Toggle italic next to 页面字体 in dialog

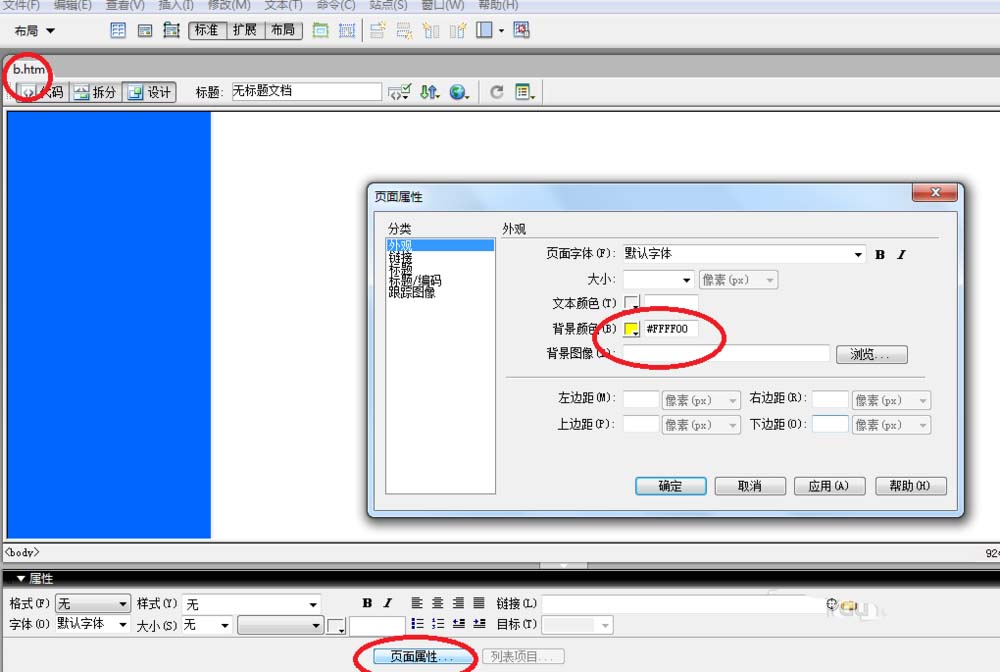901,254
